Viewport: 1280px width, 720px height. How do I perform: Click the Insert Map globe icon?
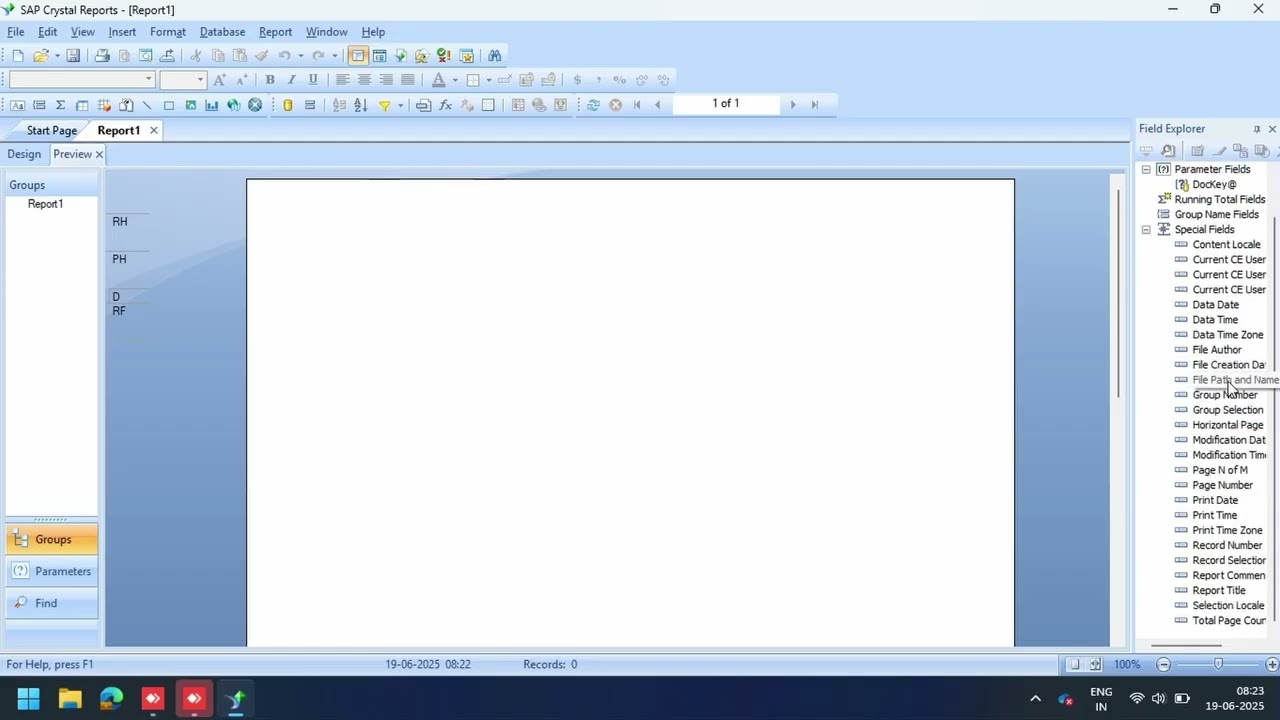pyautogui.click(x=234, y=105)
